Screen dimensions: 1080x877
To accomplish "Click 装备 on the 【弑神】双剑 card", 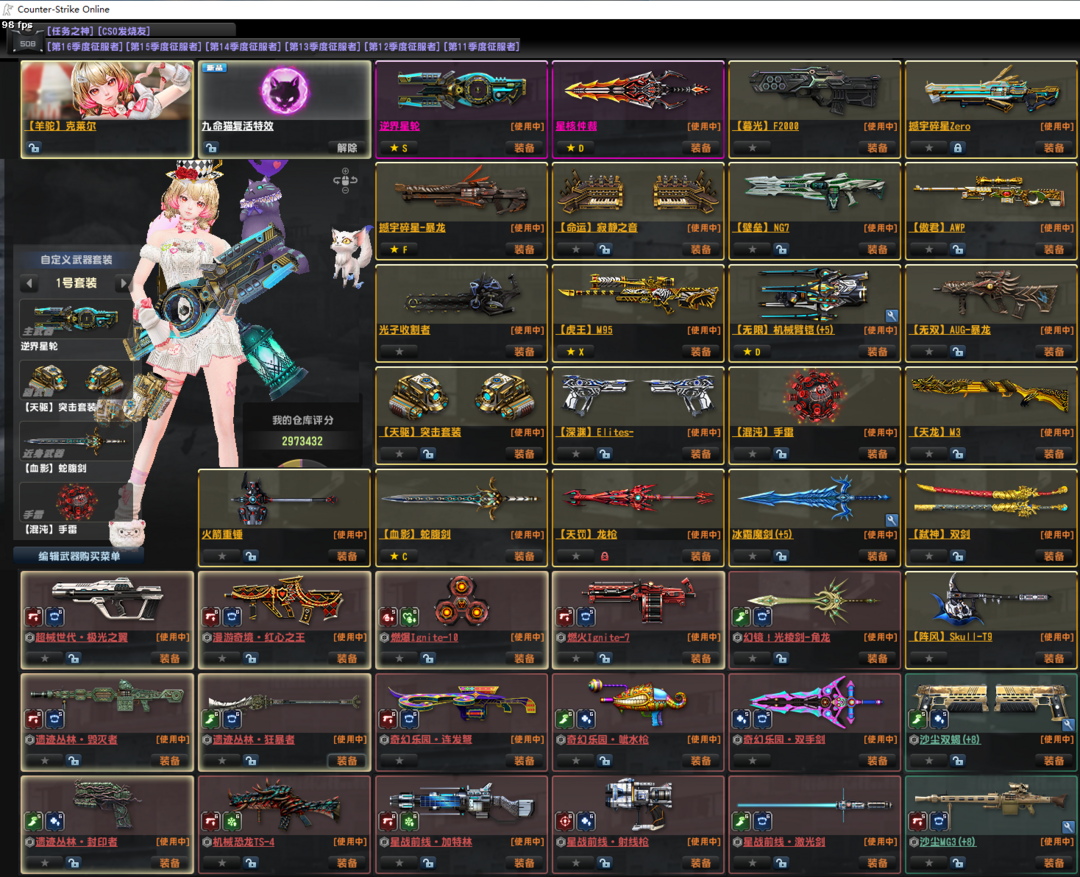I will [1054, 556].
